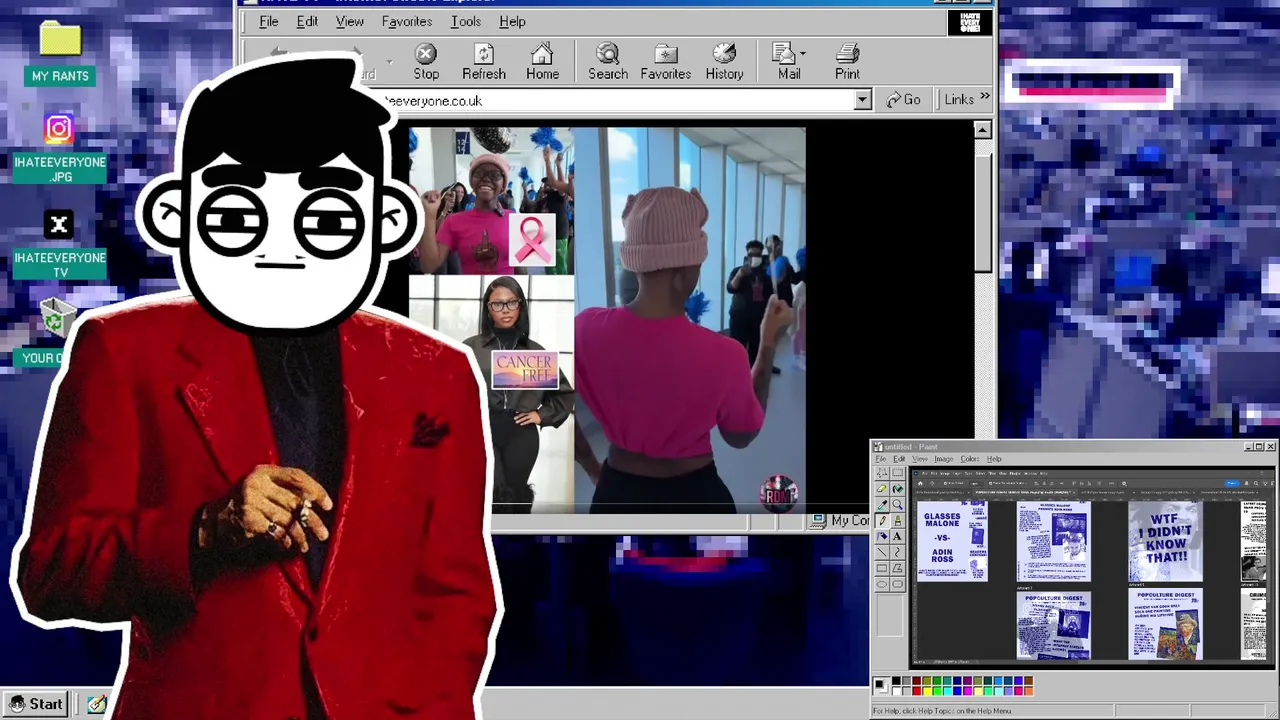
Task: Open the browser File menu
Action: point(269,21)
